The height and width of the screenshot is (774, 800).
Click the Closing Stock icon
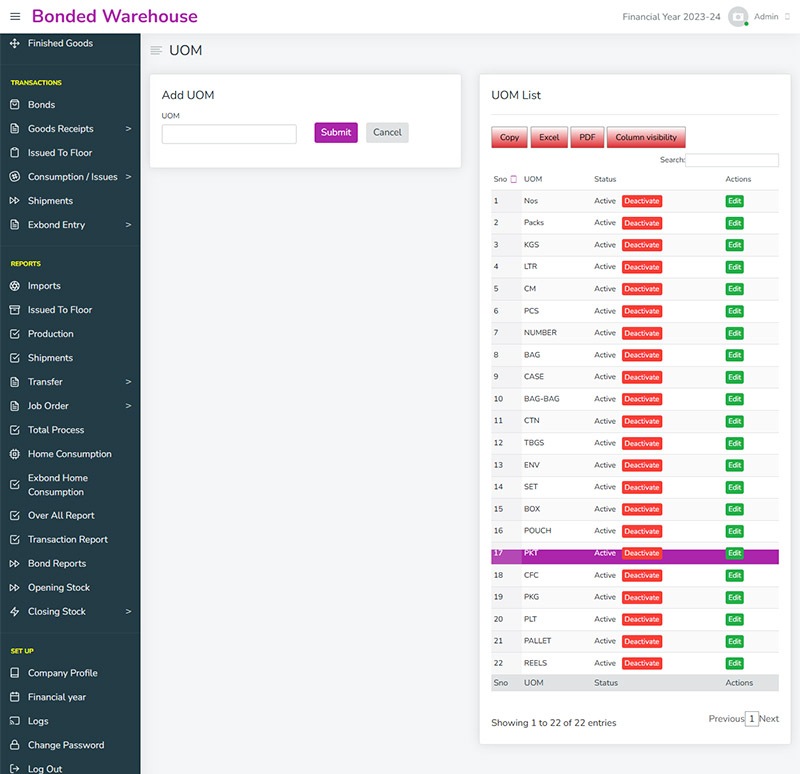15,612
